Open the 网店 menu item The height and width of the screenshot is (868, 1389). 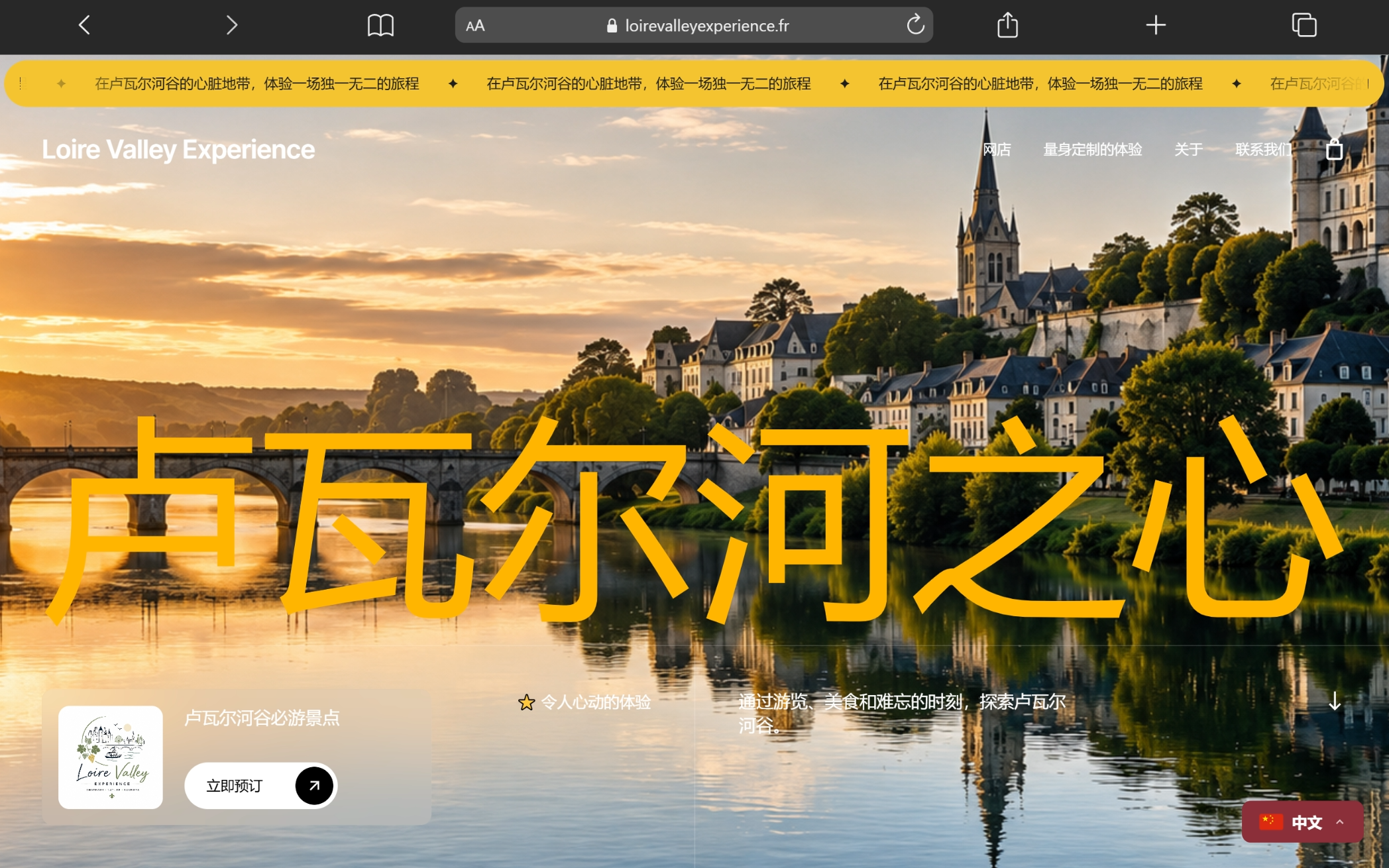(997, 150)
